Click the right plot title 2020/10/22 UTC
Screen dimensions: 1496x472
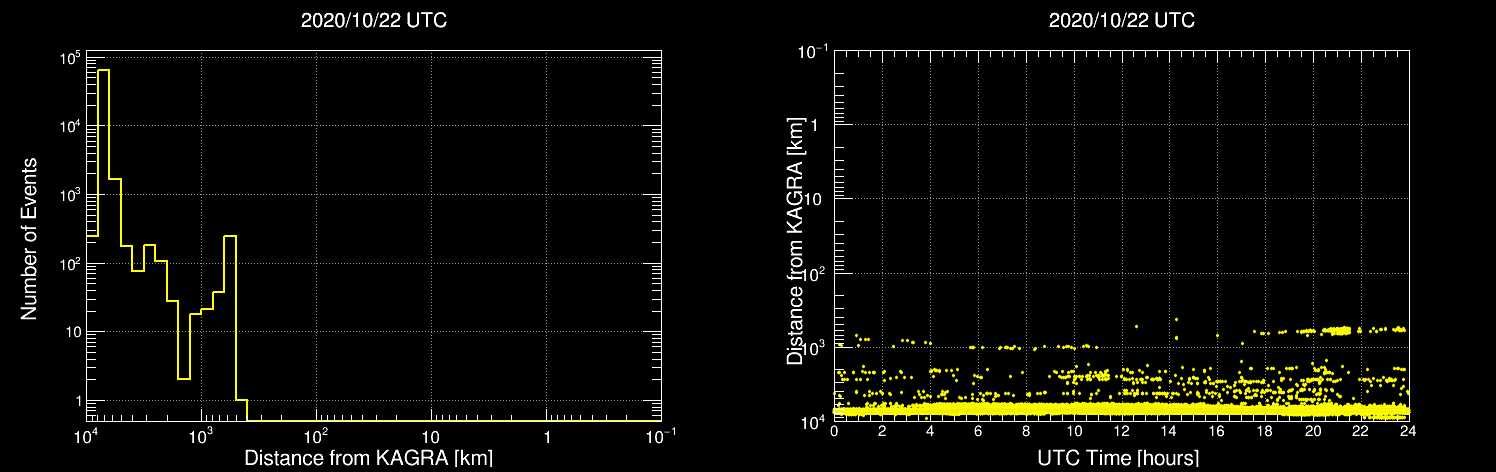coord(1121,20)
